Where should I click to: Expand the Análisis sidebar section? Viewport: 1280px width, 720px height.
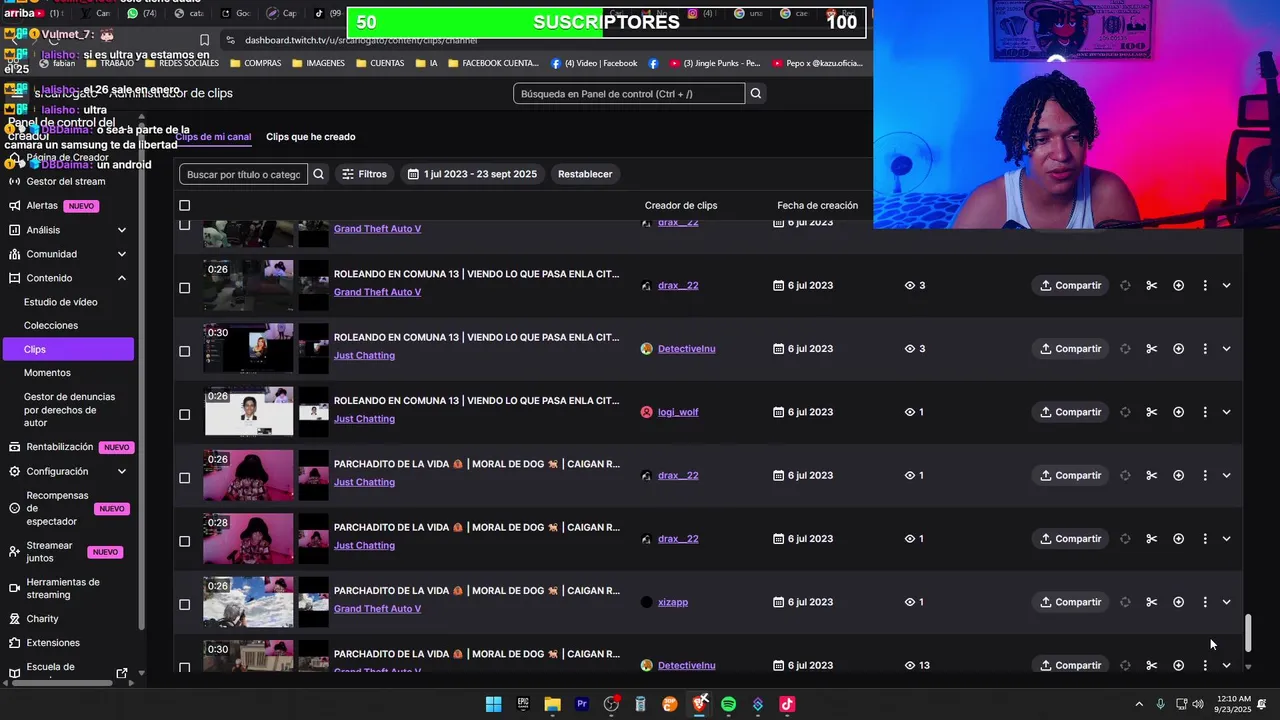tap(122, 230)
